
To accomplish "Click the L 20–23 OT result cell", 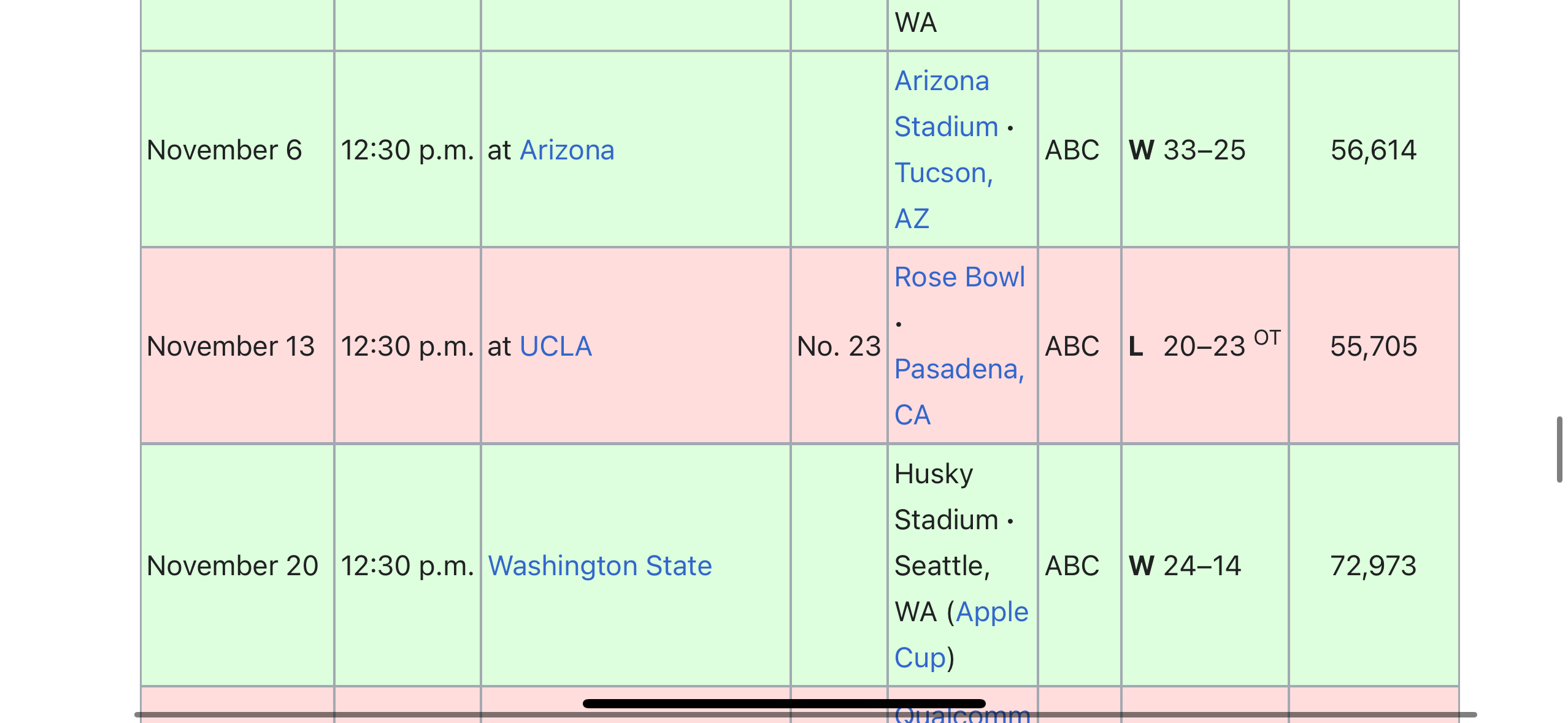I will pos(1203,346).
